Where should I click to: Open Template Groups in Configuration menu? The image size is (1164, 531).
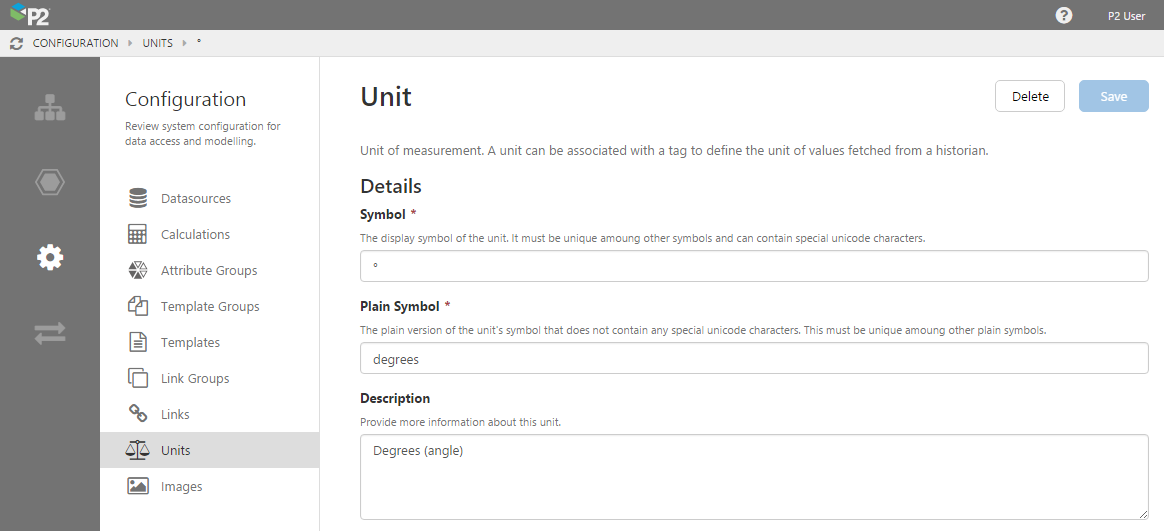[209, 307]
